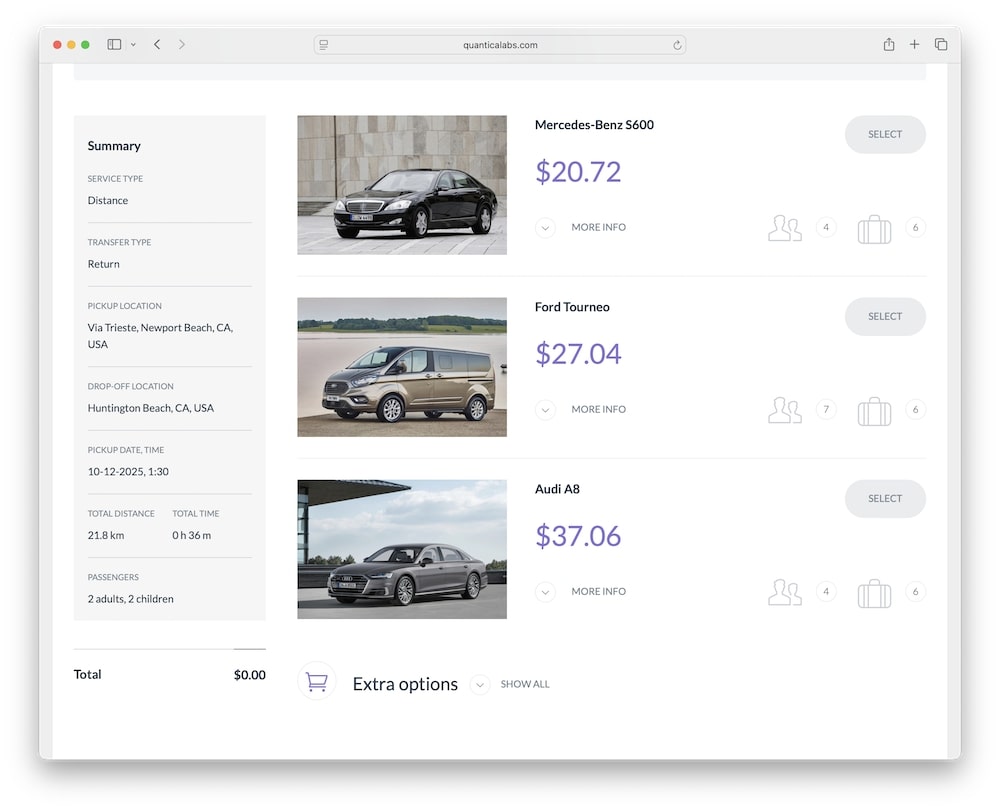Click the $27.04 price
This screenshot has width=1000, height=811.
click(x=578, y=354)
